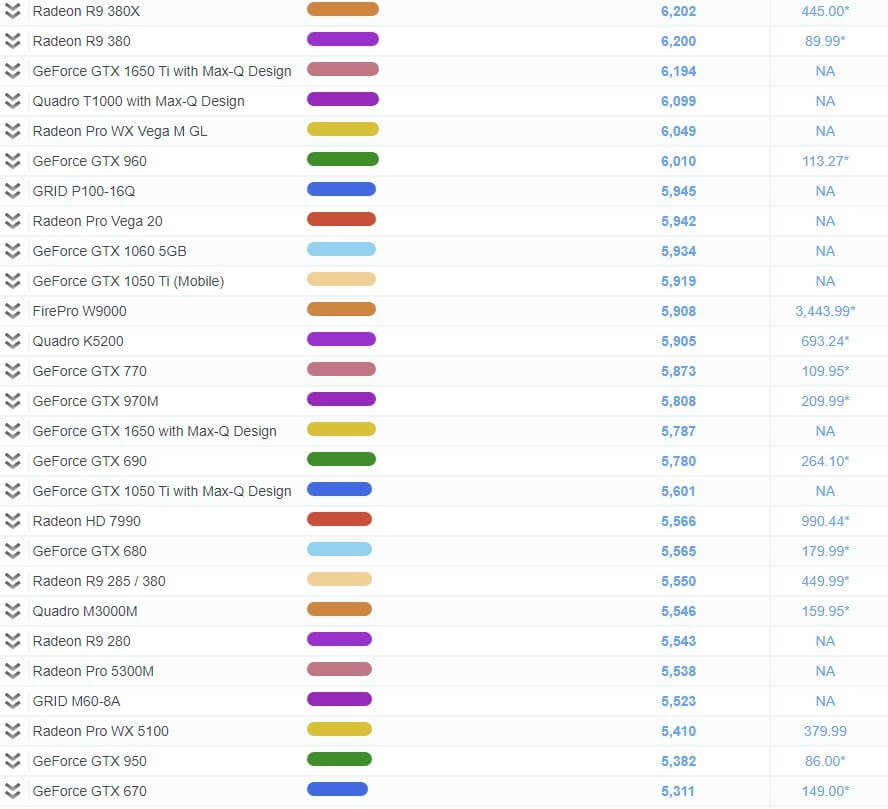Open the GeForce GTX 950 link
The height and width of the screenshot is (809, 888).
89,761
